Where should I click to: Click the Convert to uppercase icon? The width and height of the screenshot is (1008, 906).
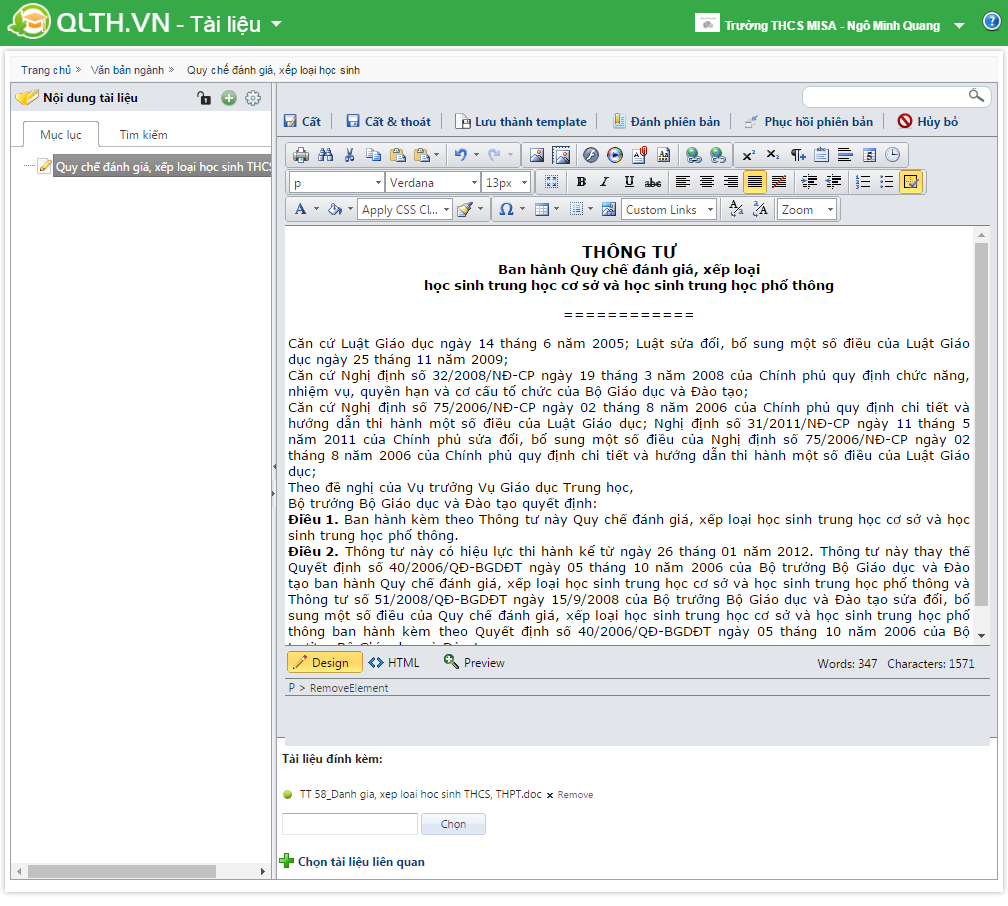[x=760, y=209]
